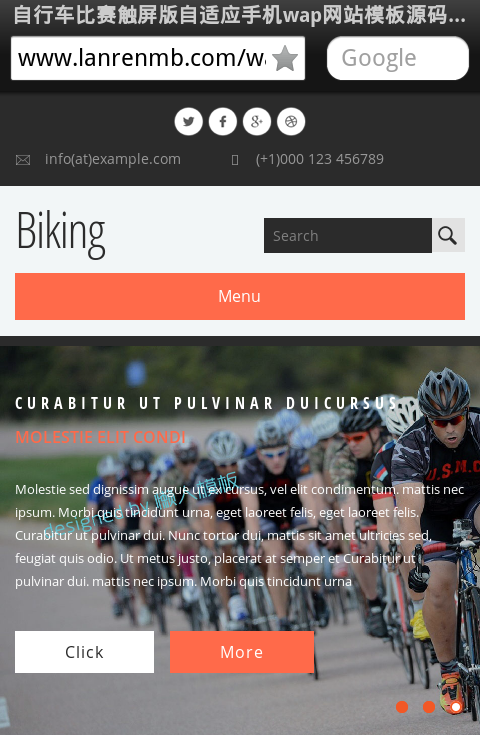480x735 pixels.
Task: Select the second slider pagination dot
Action: [x=429, y=707]
